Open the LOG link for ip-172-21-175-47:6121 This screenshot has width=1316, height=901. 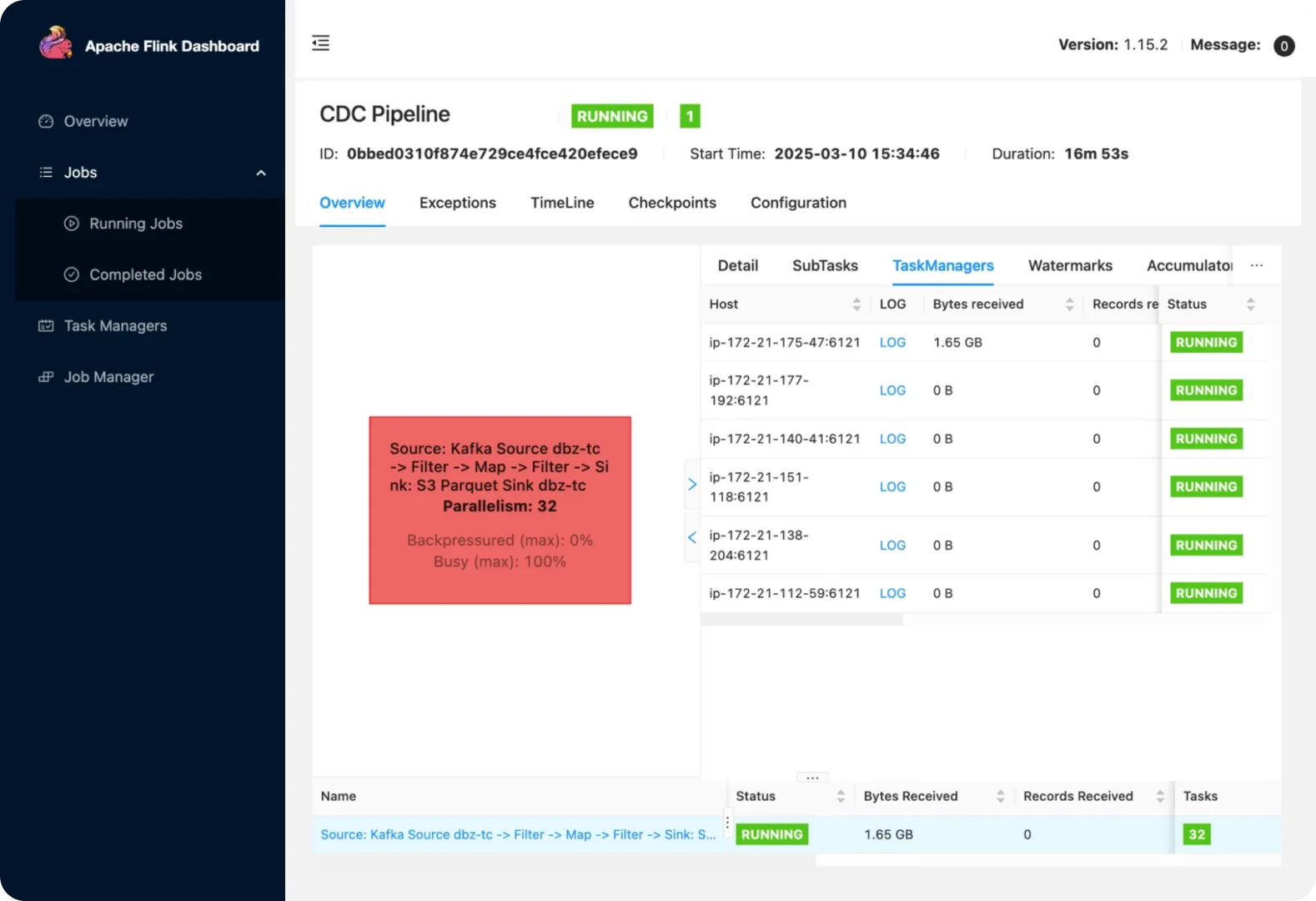(x=892, y=343)
